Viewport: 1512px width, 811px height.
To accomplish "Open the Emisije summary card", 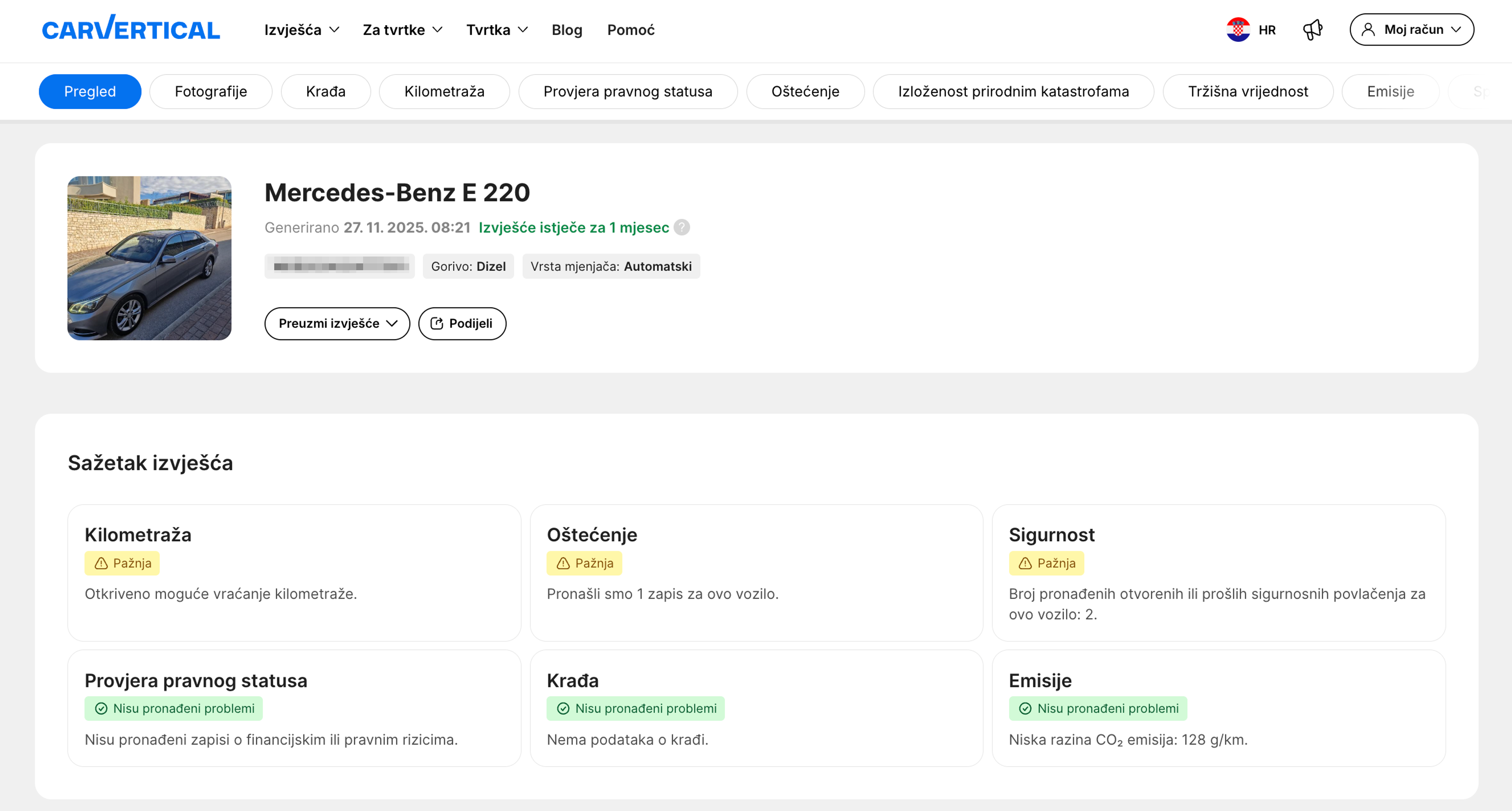I will (x=1219, y=708).
